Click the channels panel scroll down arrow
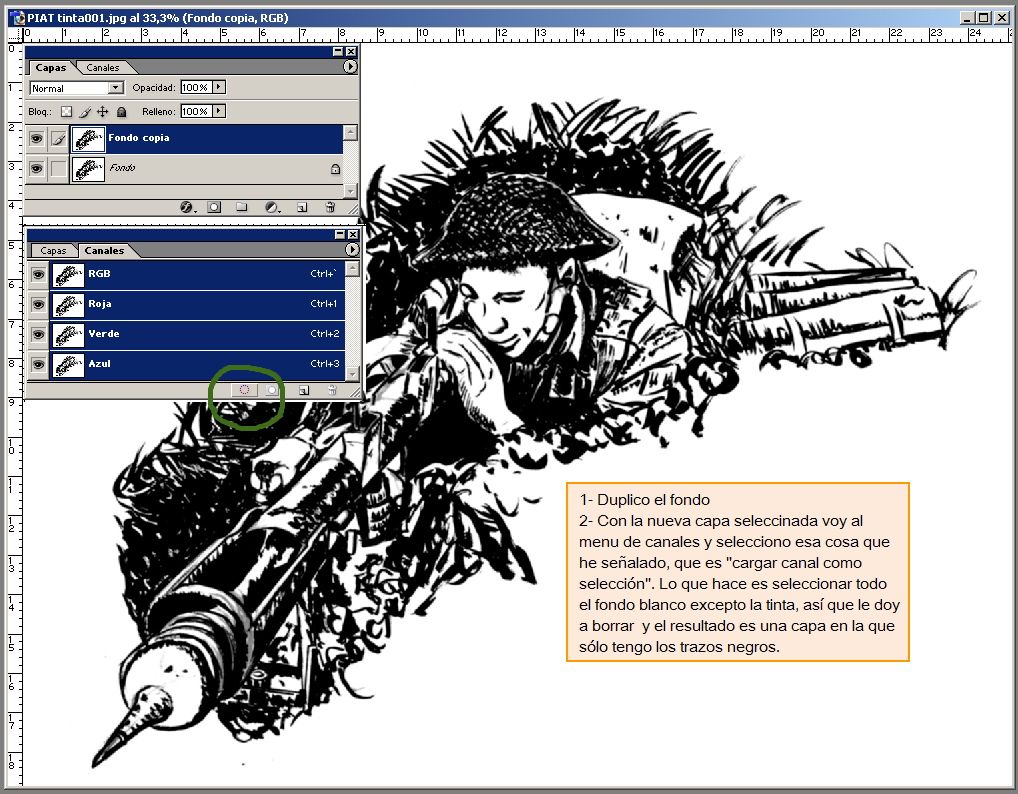 click(x=353, y=373)
